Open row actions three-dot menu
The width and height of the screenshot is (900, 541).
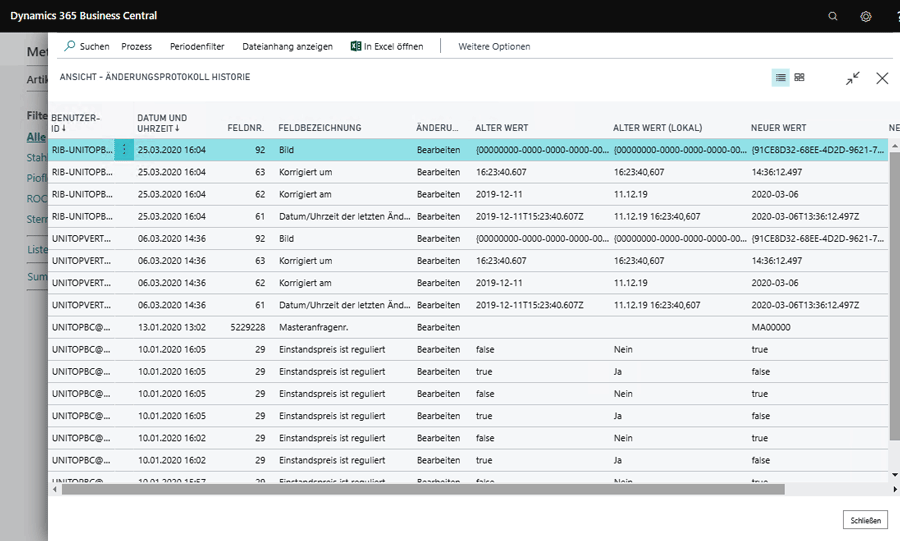124,150
